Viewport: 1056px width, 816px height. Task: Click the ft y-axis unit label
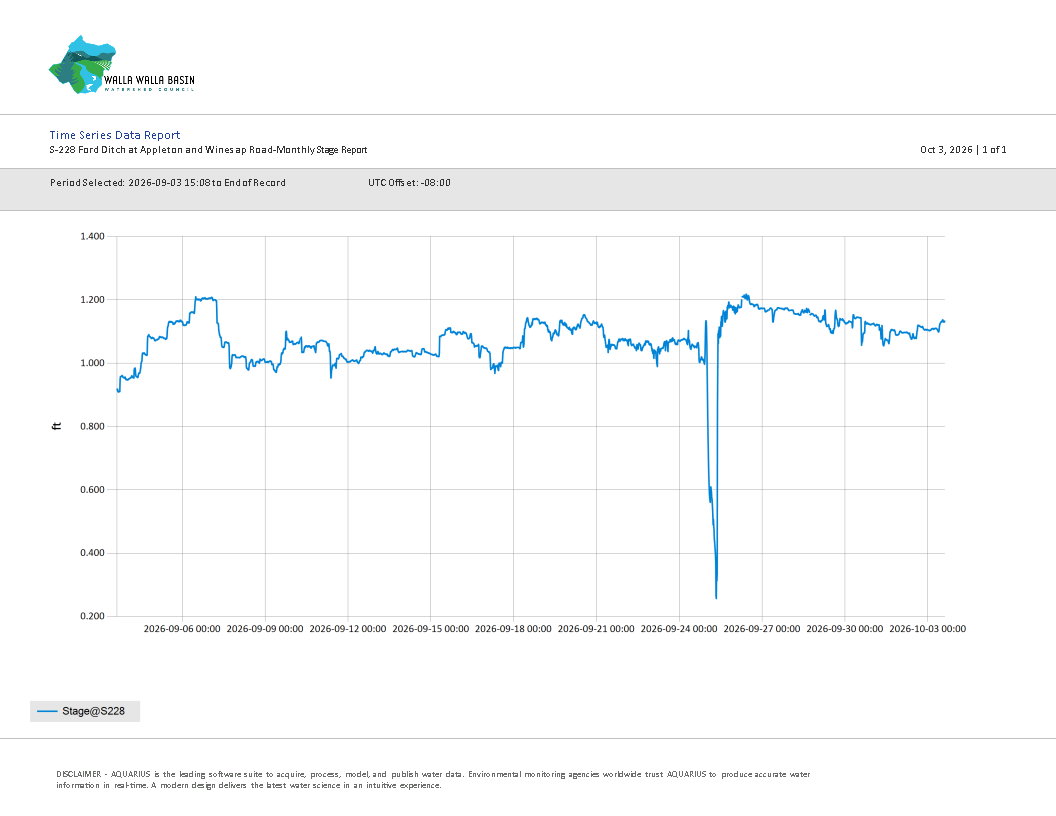click(57, 426)
